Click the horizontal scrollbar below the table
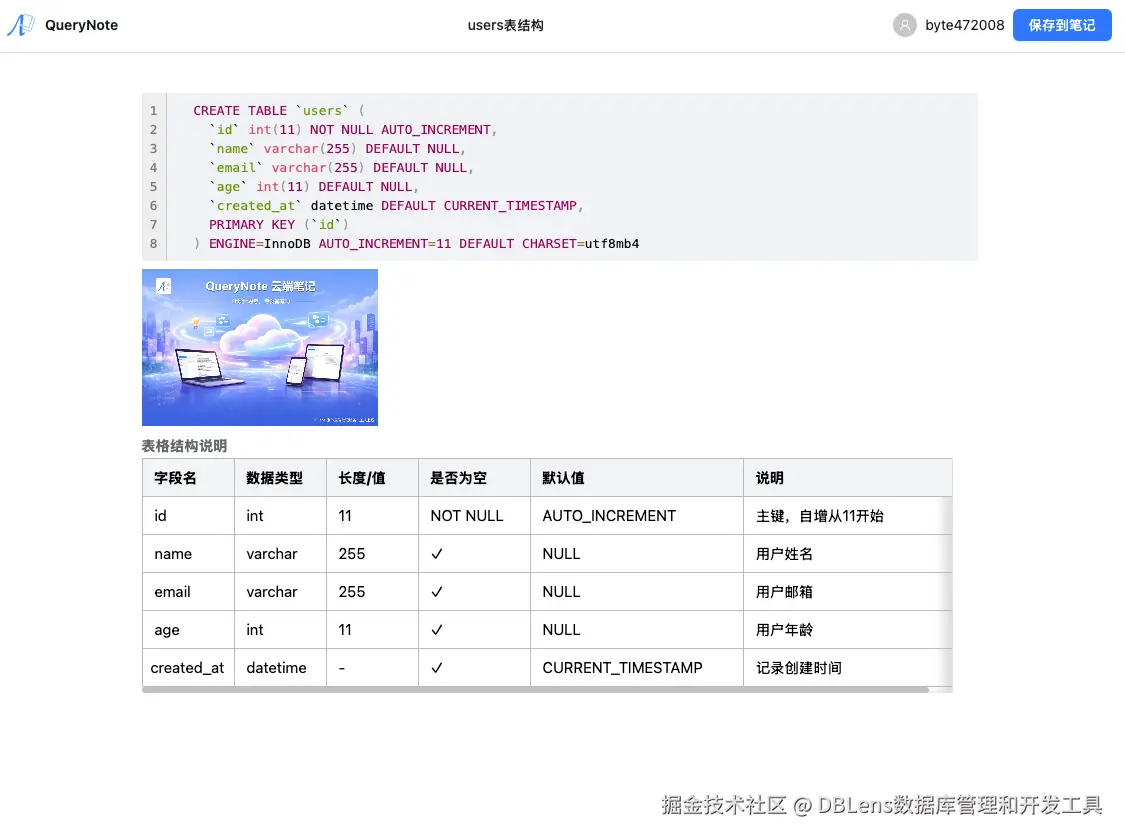 535,690
